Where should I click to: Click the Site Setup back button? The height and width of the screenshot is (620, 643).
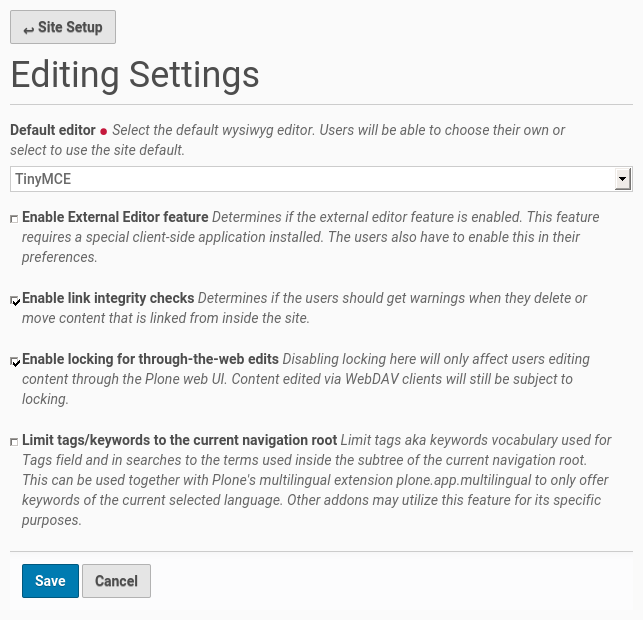63,27
